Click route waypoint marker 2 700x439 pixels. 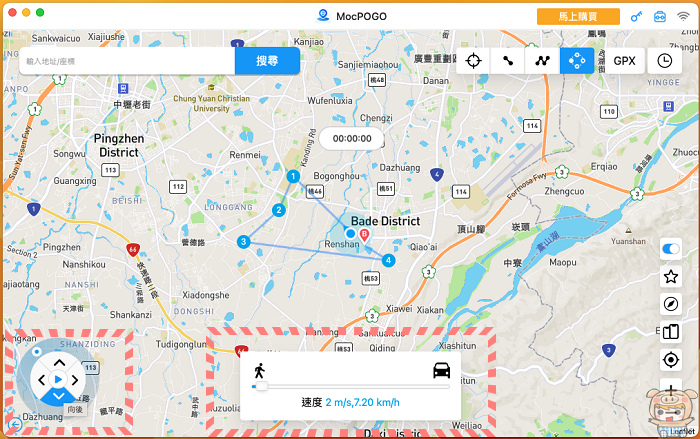click(x=279, y=210)
